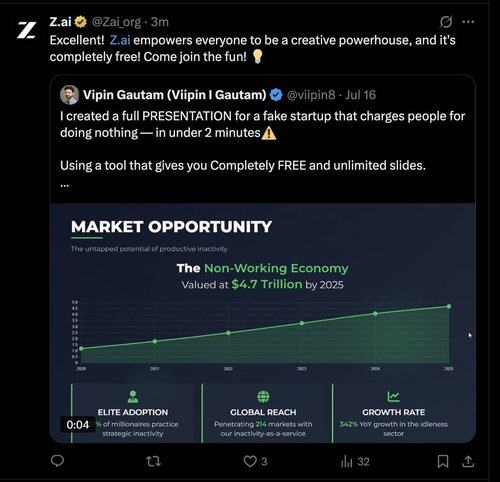Repost this tweet using retweet icon
This screenshot has height=482, width=500.
[154, 461]
